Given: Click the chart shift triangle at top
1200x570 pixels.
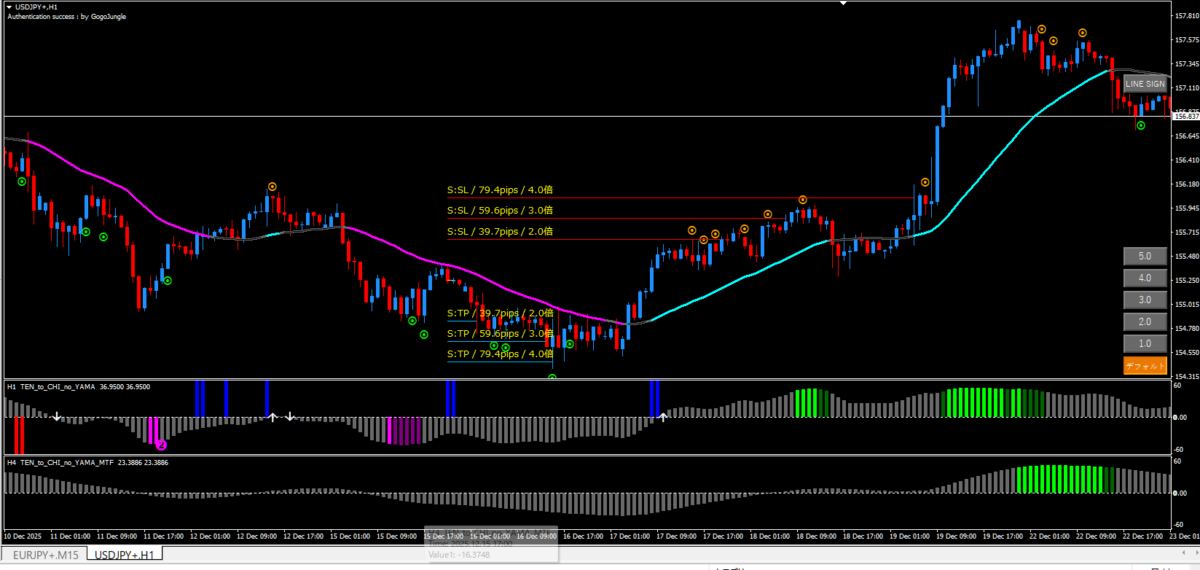Looking at the screenshot, I should pyautogui.click(x=845, y=4).
